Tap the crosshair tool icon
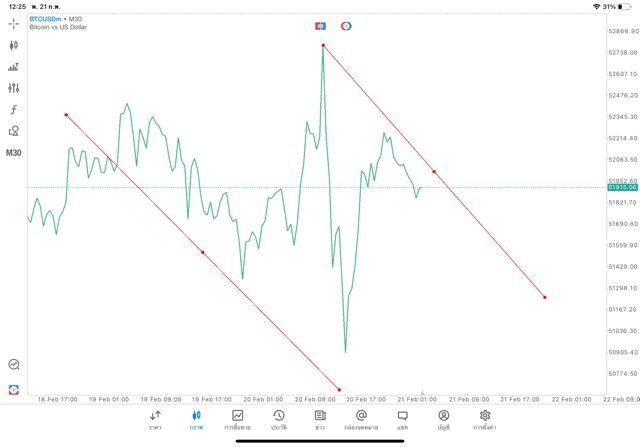The image size is (640, 447). click(14, 23)
